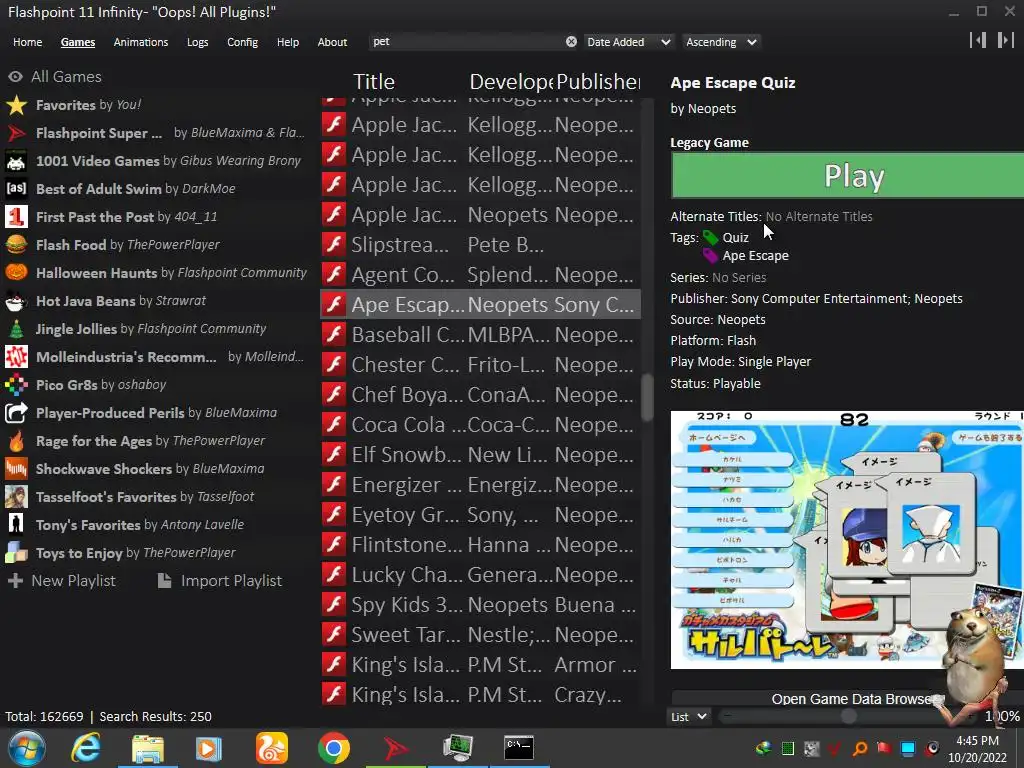This screenshot has height=768, width=1024.
Task: Click the game list vertical scrollbar
Action: point(647,396)
